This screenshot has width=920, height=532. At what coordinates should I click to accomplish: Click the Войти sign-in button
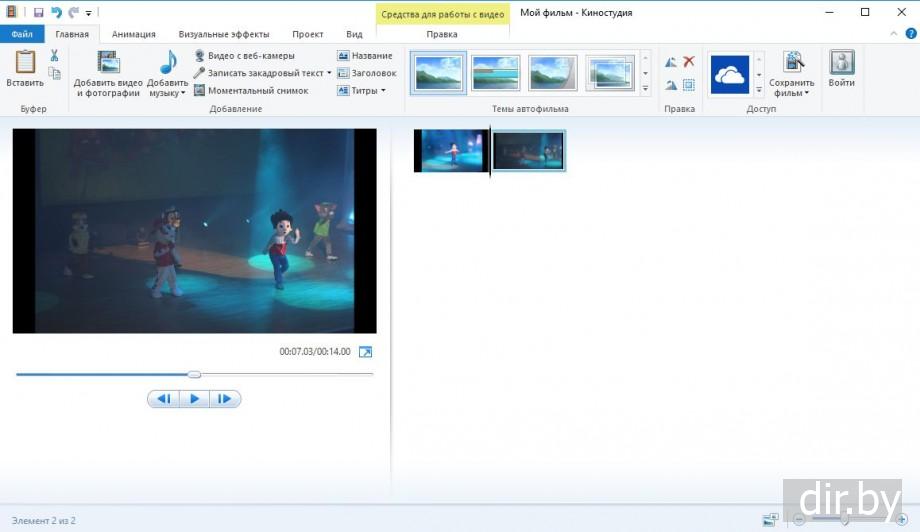[841, 70]
